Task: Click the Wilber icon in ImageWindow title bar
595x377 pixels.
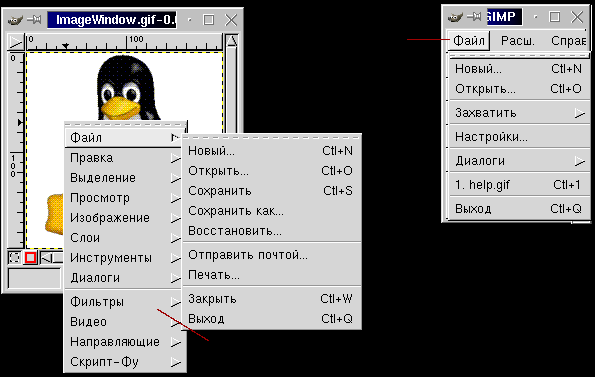Action: (x=15, y=20)
